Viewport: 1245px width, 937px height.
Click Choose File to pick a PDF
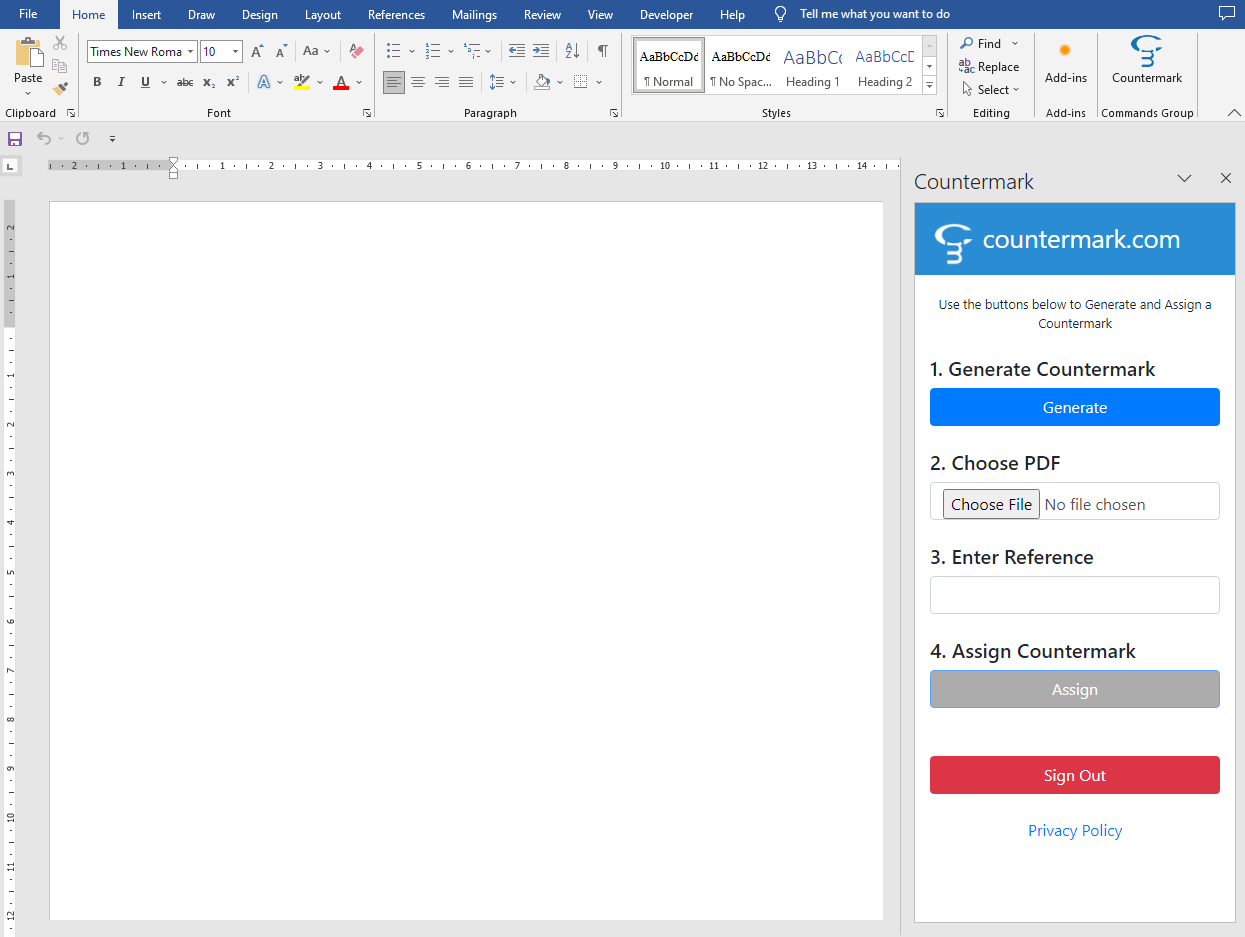991,504
